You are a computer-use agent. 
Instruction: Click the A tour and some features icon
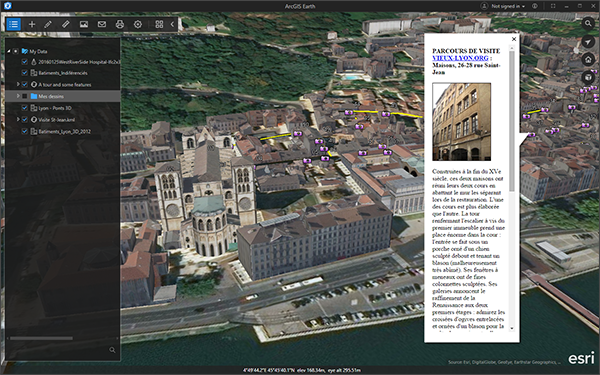(34, 85)
